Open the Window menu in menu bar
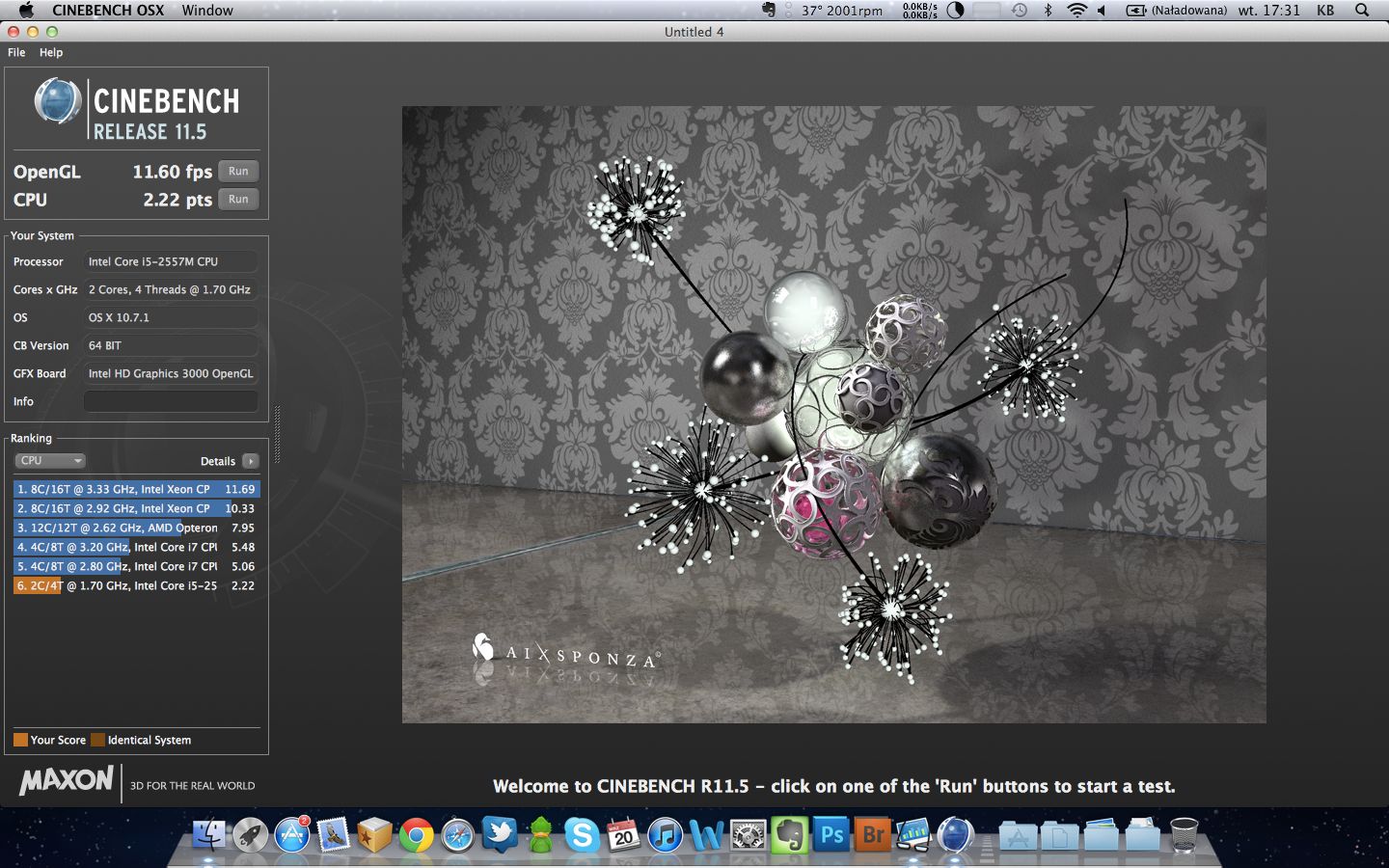The height and width of the screenshot is (868, 1389). tap(207, 10)
